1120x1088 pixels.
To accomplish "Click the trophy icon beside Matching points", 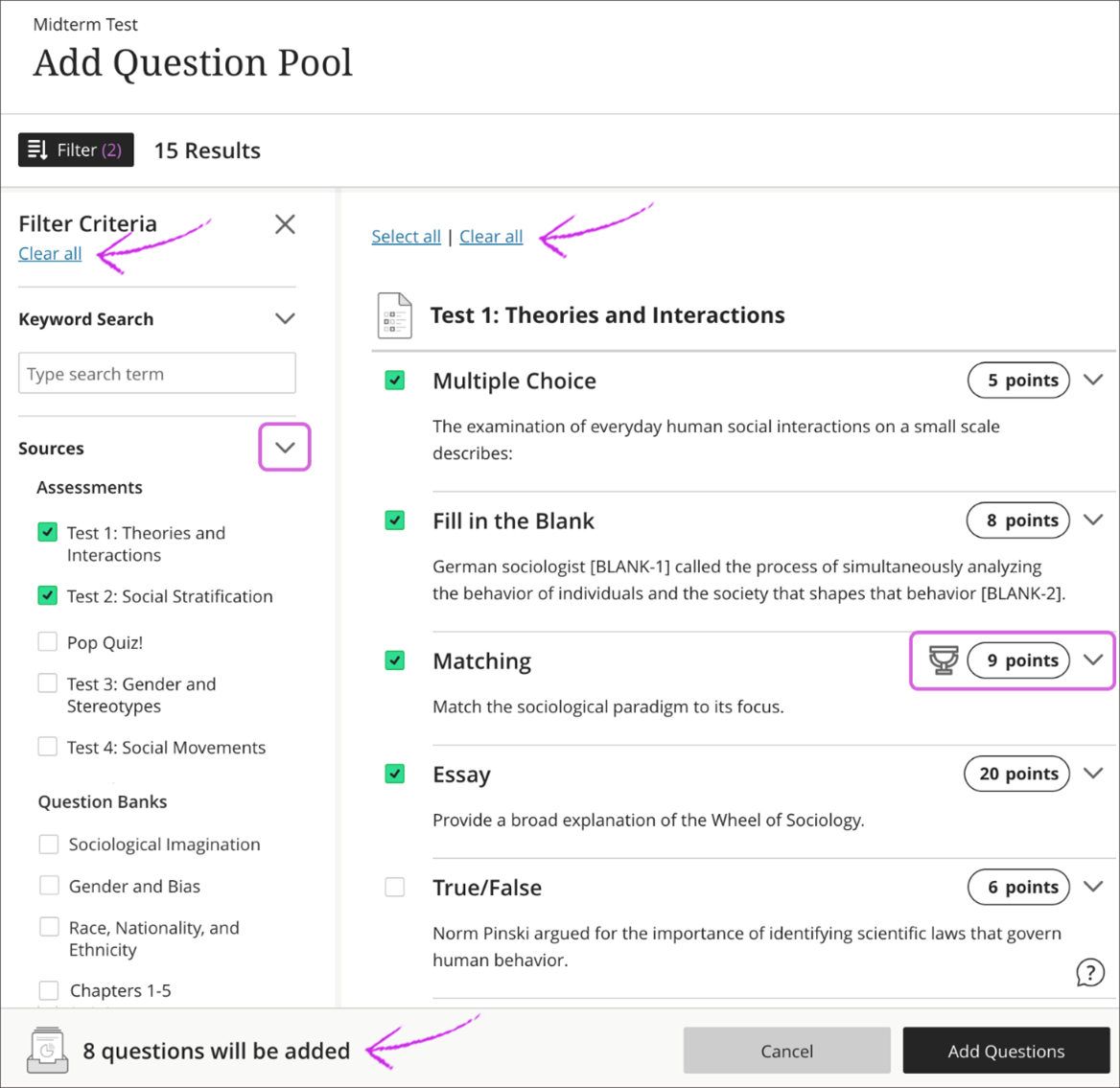I will [944, 660].
